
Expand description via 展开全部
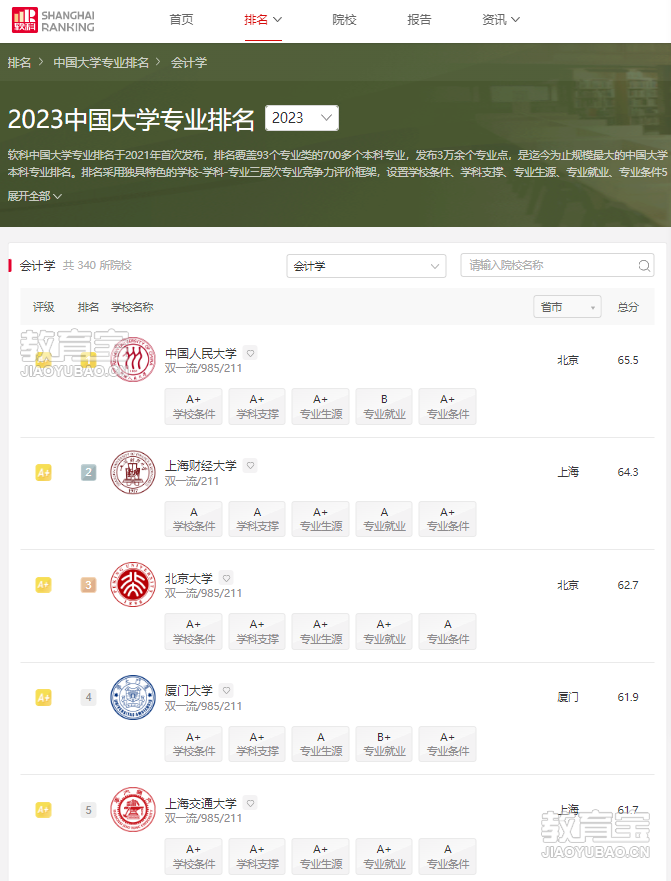34,196
